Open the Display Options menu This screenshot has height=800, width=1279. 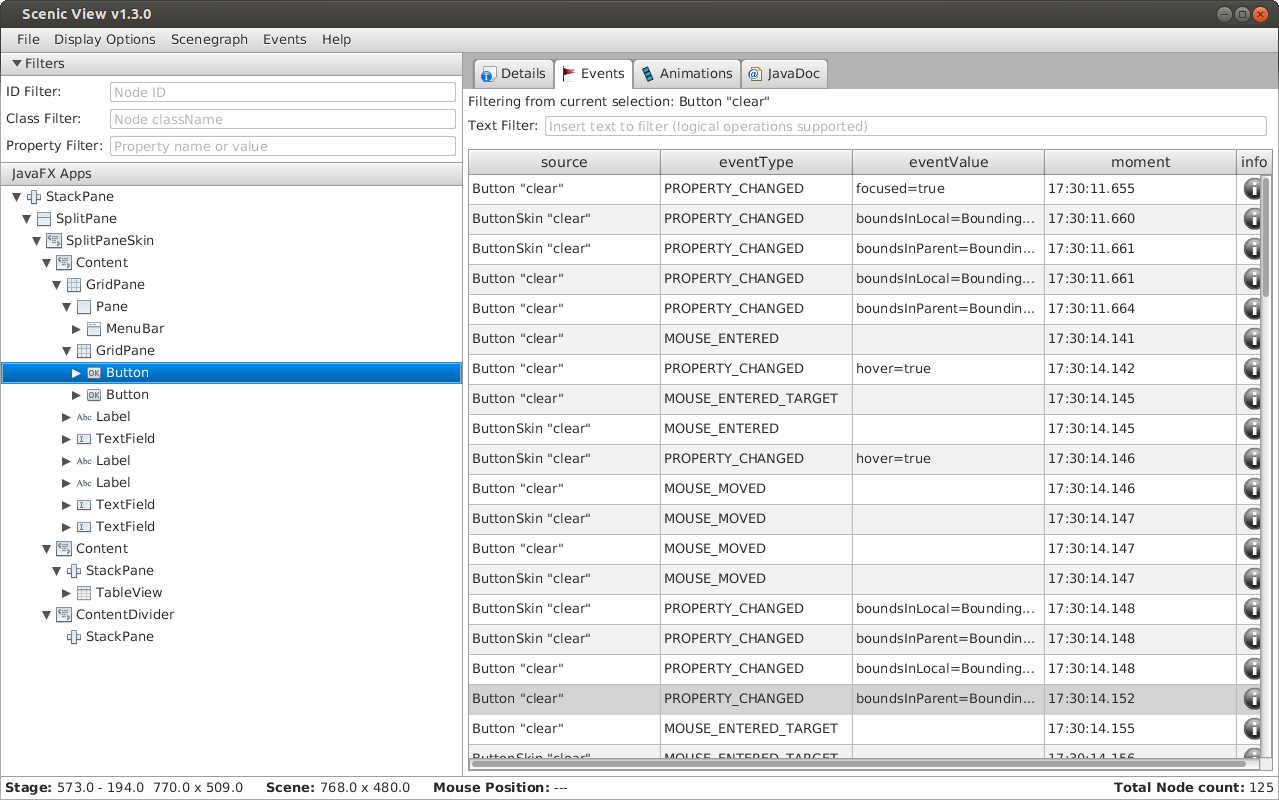105,39
